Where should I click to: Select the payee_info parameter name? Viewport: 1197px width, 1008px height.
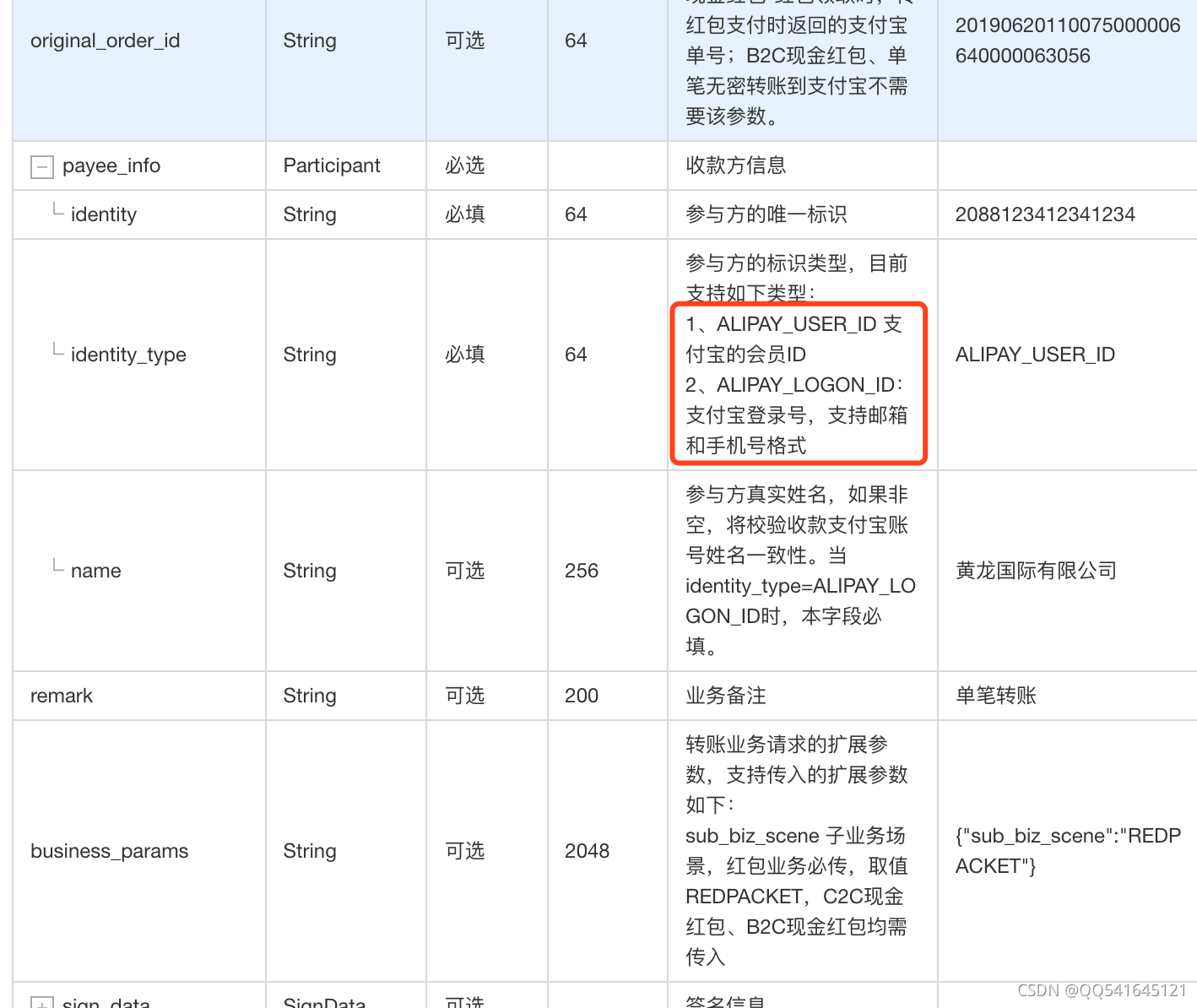click(x=111, y=165)
